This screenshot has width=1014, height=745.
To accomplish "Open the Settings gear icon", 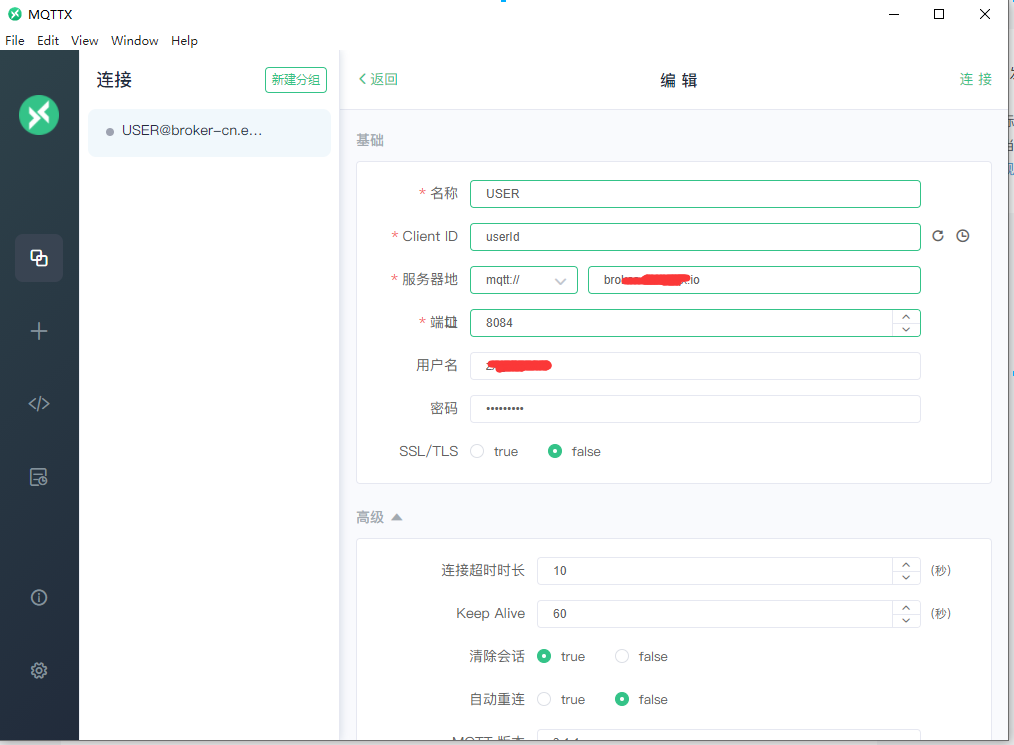I will (x=39, y=671).
